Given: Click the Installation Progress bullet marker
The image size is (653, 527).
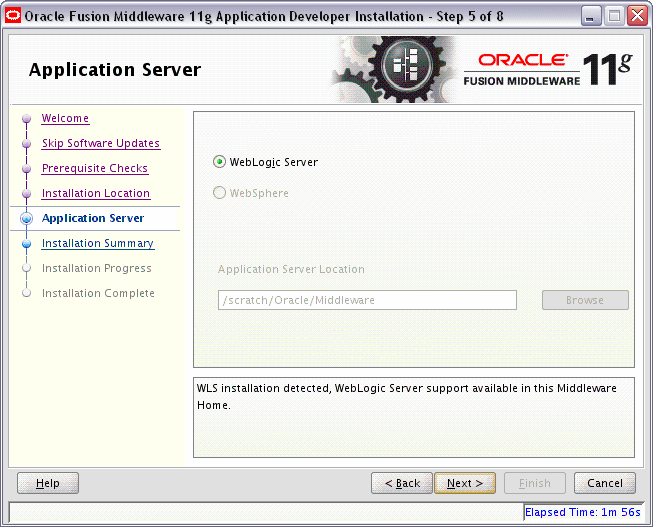Looking at the screenshot, I should [27, 268].
